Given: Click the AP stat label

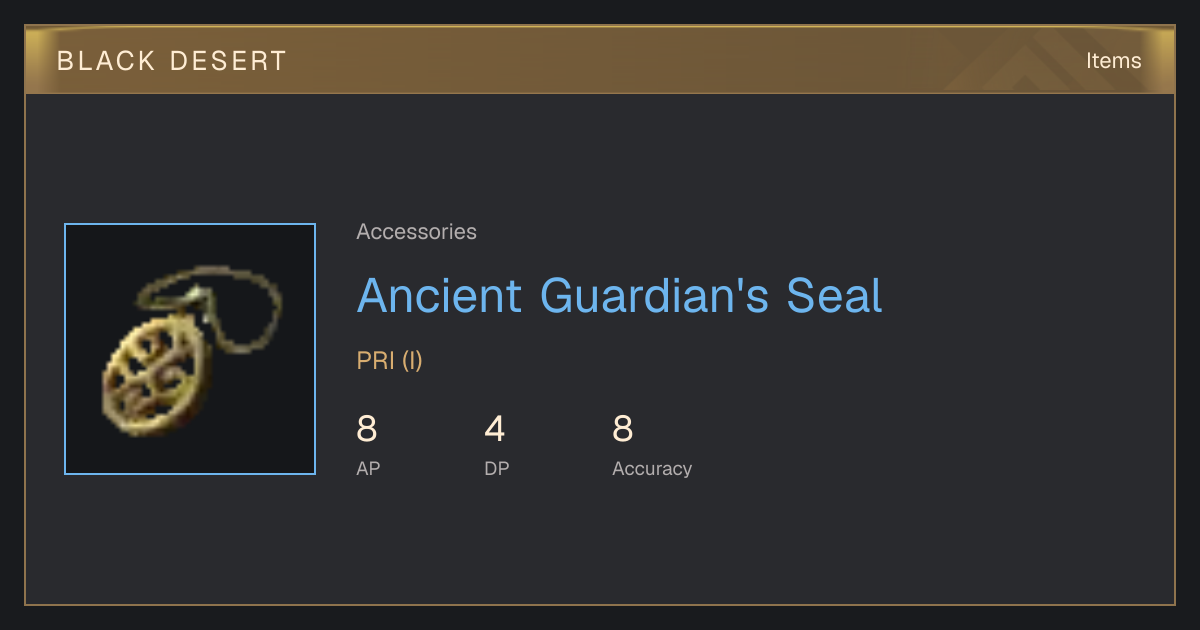Looking at the screenshot, I should (x=368, y=469).
